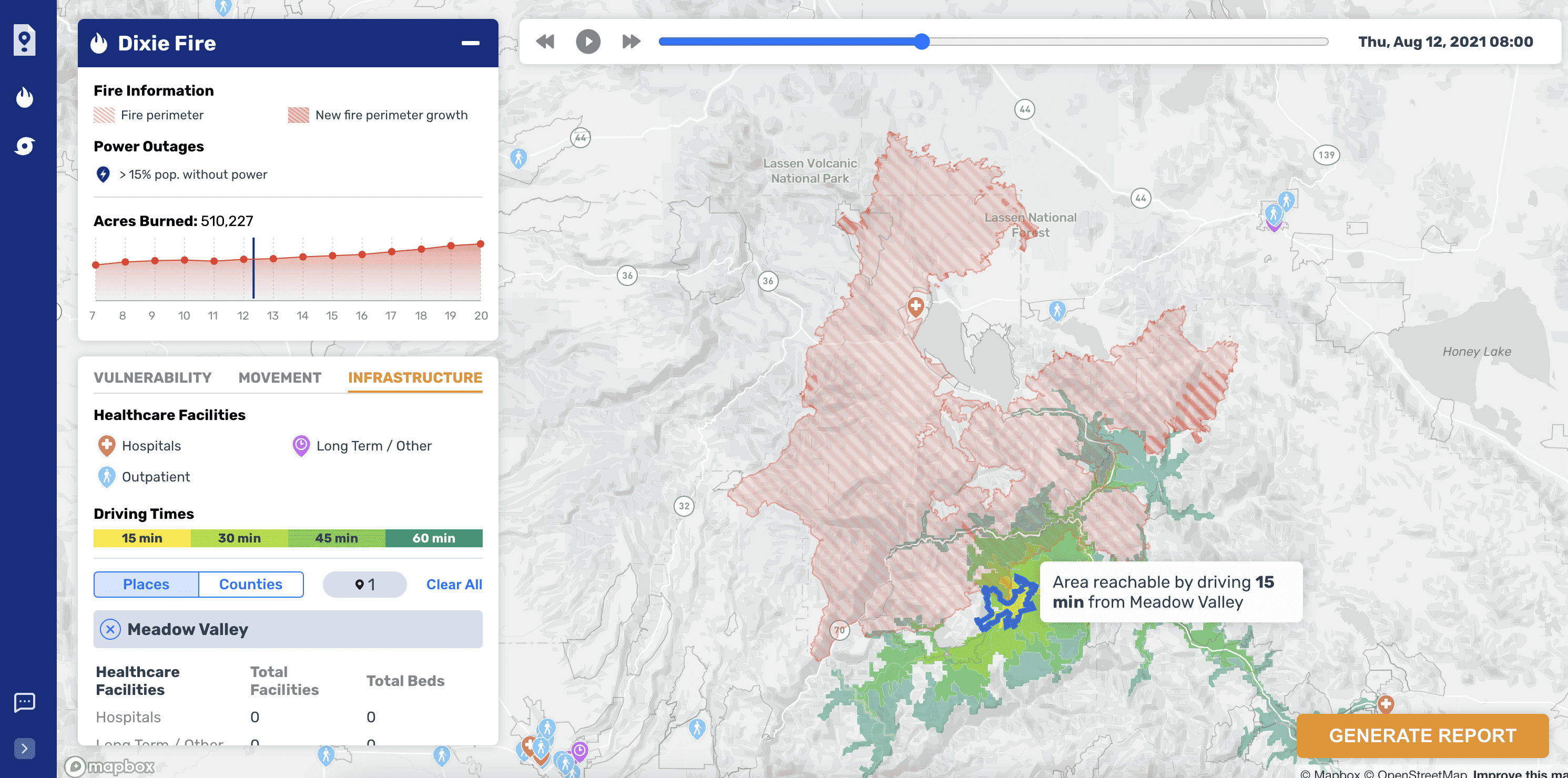1568x778 pixels.
Task: Switch to the Movement tab
Action: pyautogui.click(x=279, y=377)
